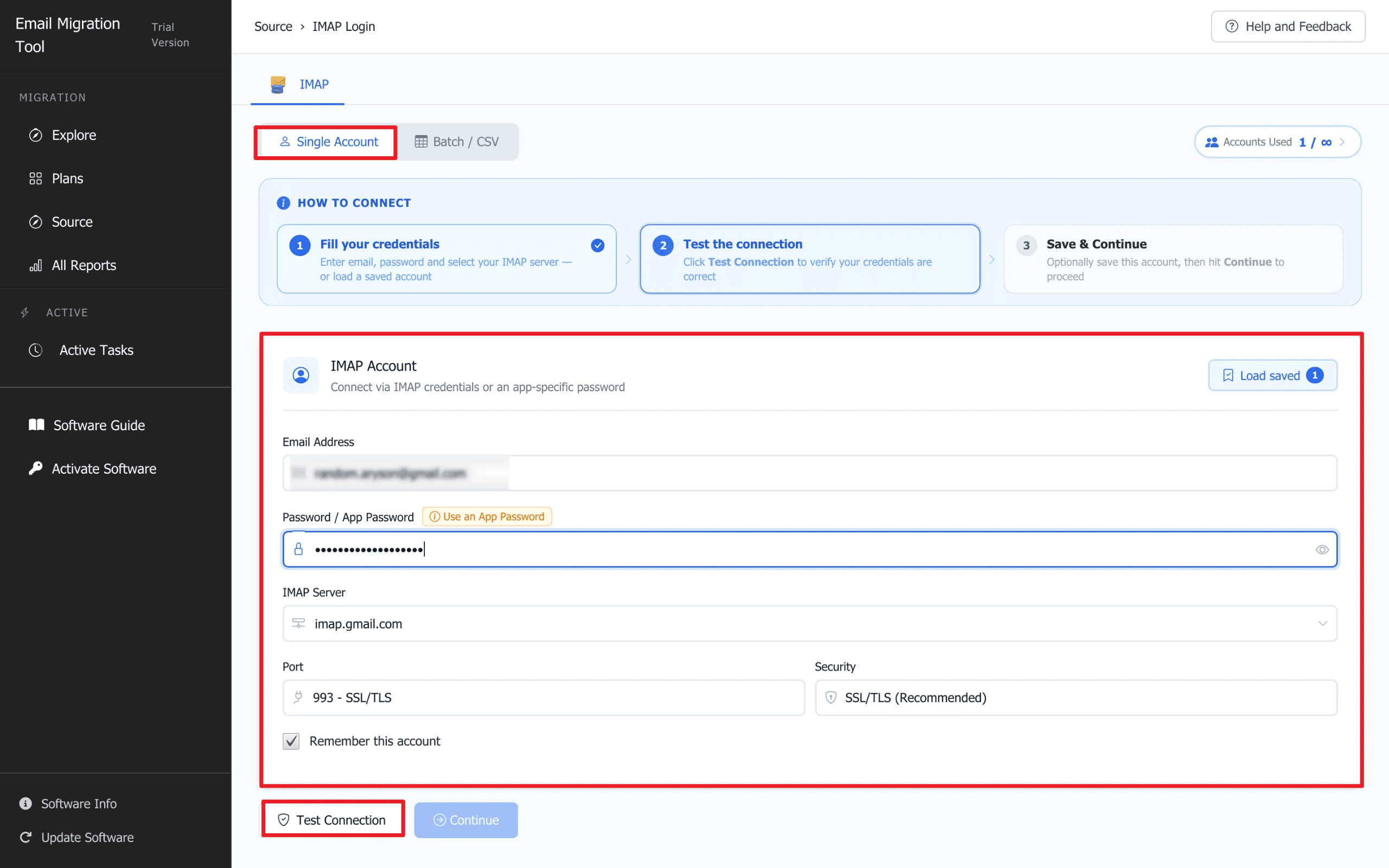The width and height of the screenshot is (1389, 868).
Task: Click the Test Connection button
Action: click(333, 820)
